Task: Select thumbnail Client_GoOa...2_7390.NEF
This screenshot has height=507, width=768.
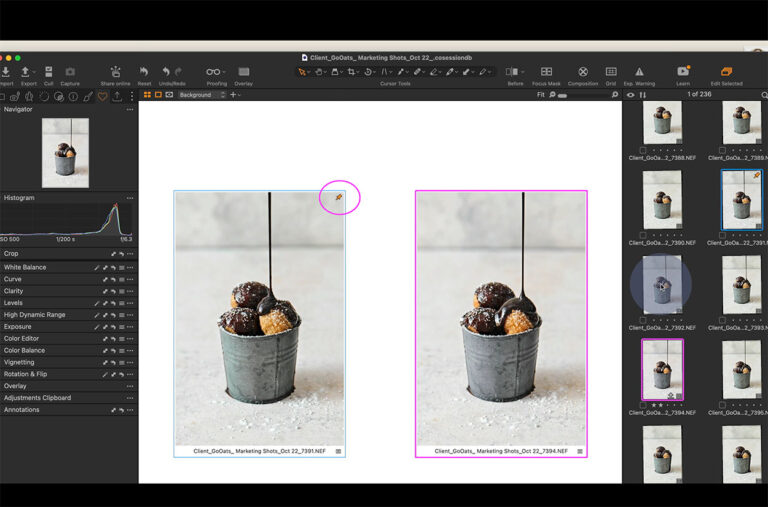Action: [x=662, y=200]
